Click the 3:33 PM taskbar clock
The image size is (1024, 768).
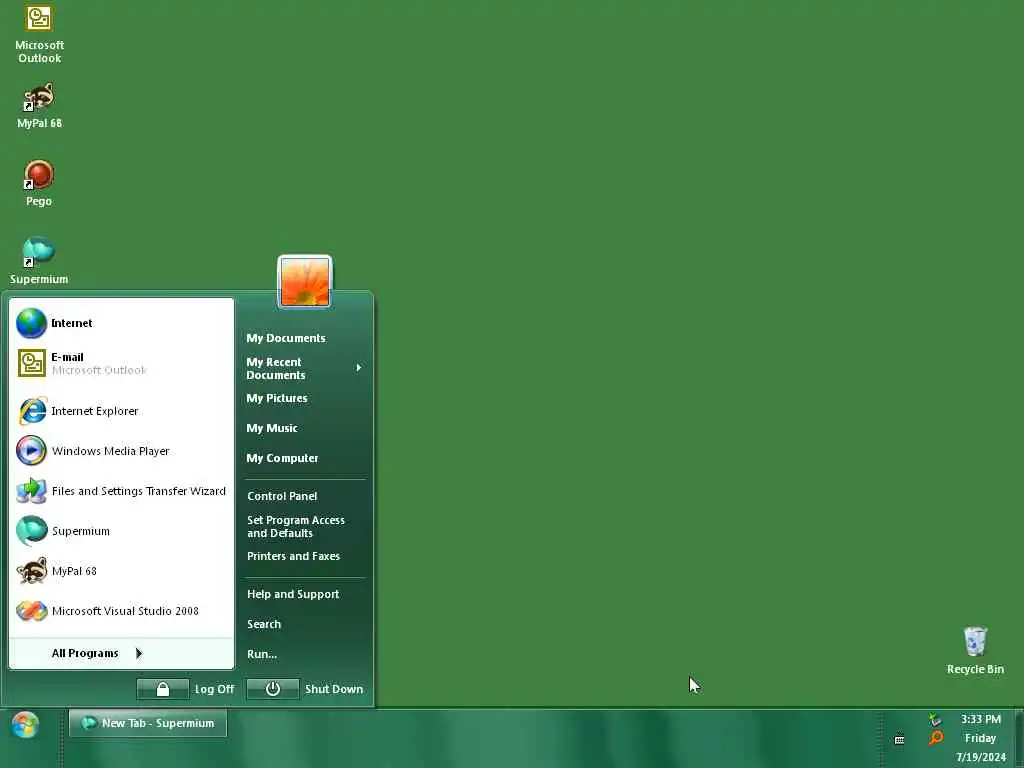(x=980, y=719)
